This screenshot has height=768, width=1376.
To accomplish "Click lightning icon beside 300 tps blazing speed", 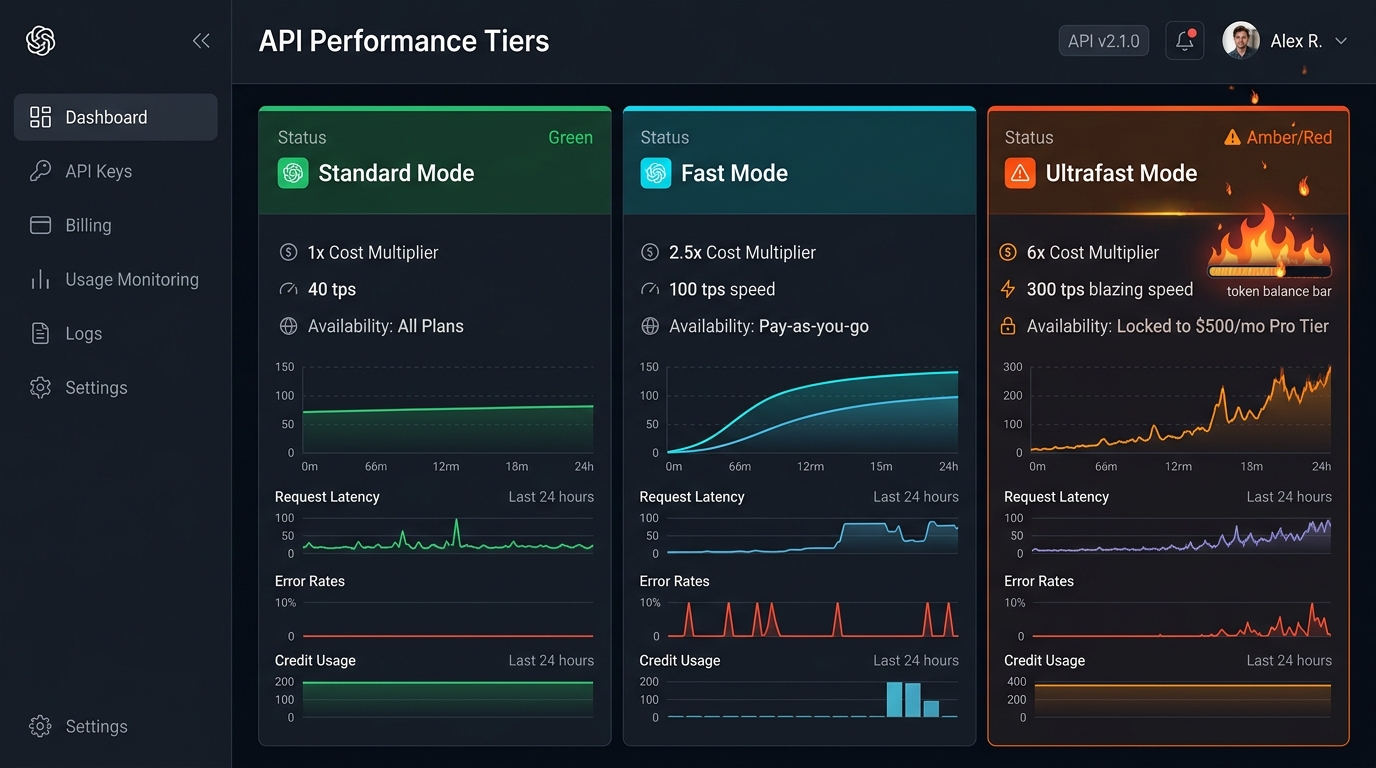I will pos(1008,289).
